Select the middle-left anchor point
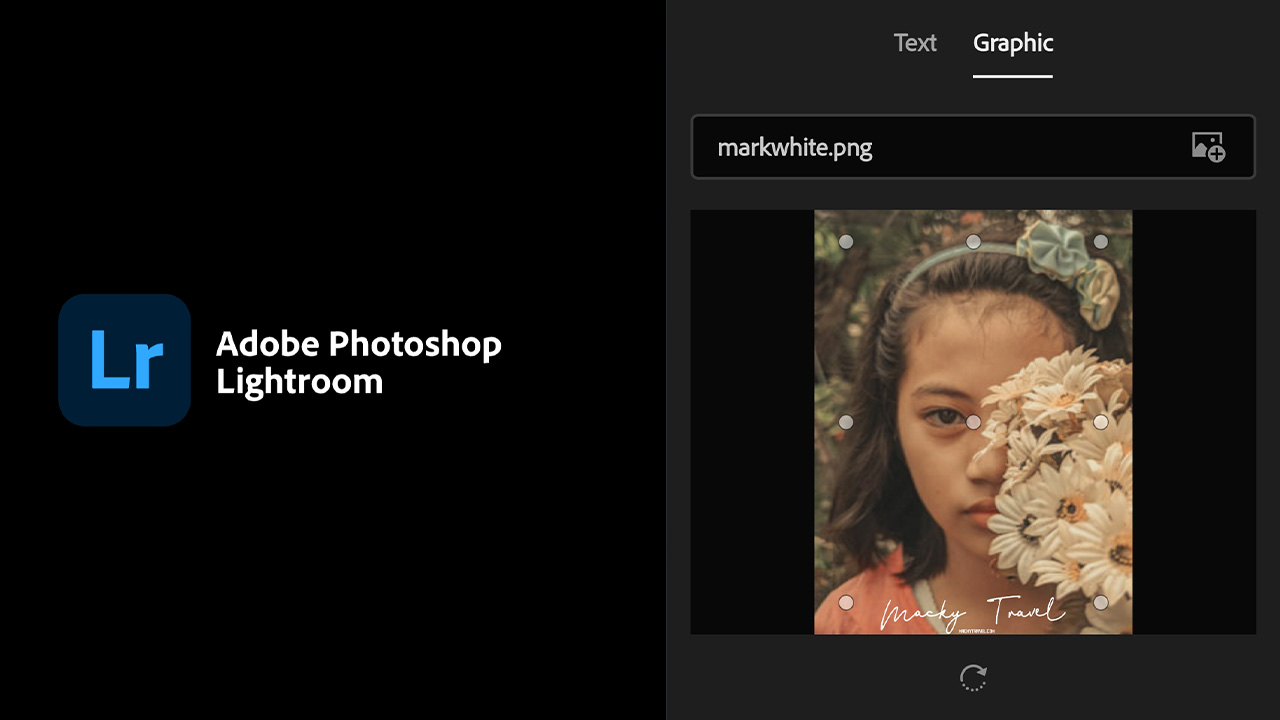The width and height of the screenshot is (1280, 720). tap(846, 422)
